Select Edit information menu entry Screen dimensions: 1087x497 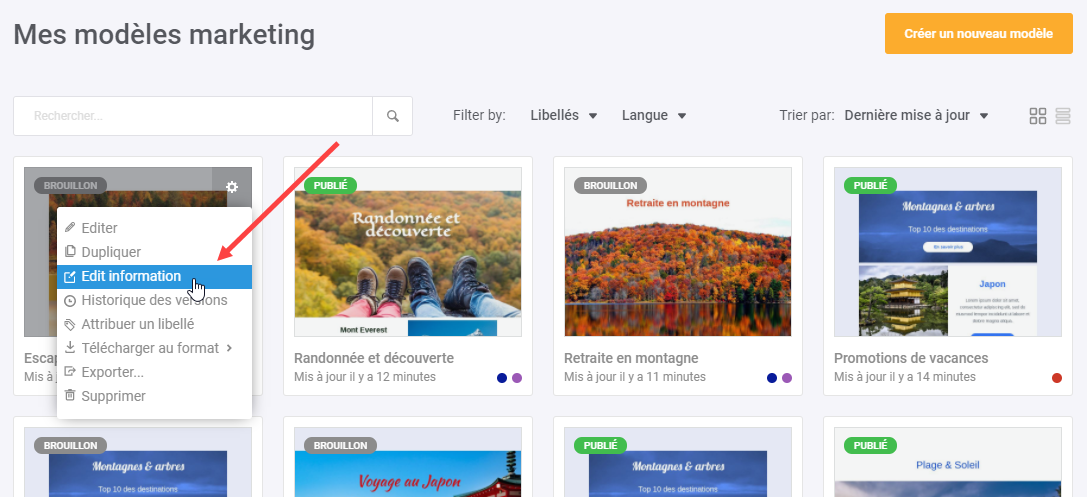[154, 277]
